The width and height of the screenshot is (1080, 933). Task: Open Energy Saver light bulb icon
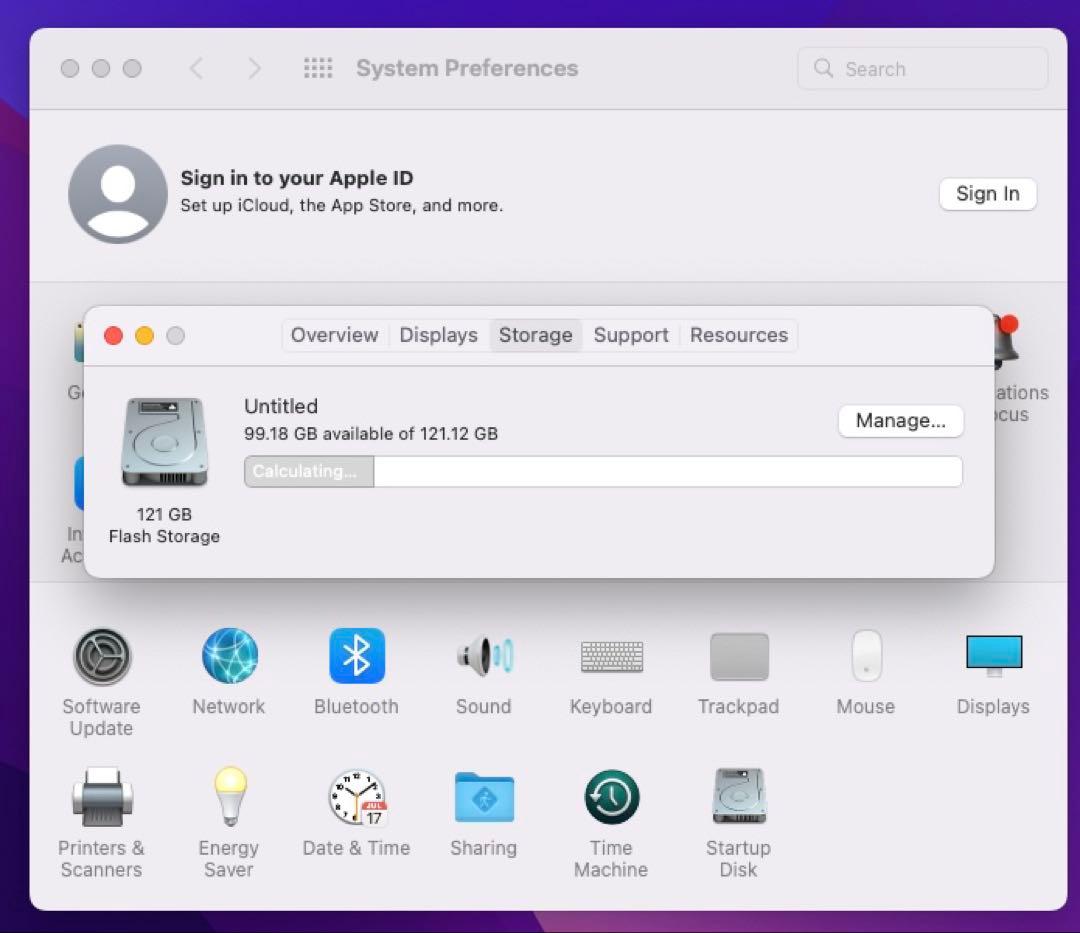(x=229, y=798)
